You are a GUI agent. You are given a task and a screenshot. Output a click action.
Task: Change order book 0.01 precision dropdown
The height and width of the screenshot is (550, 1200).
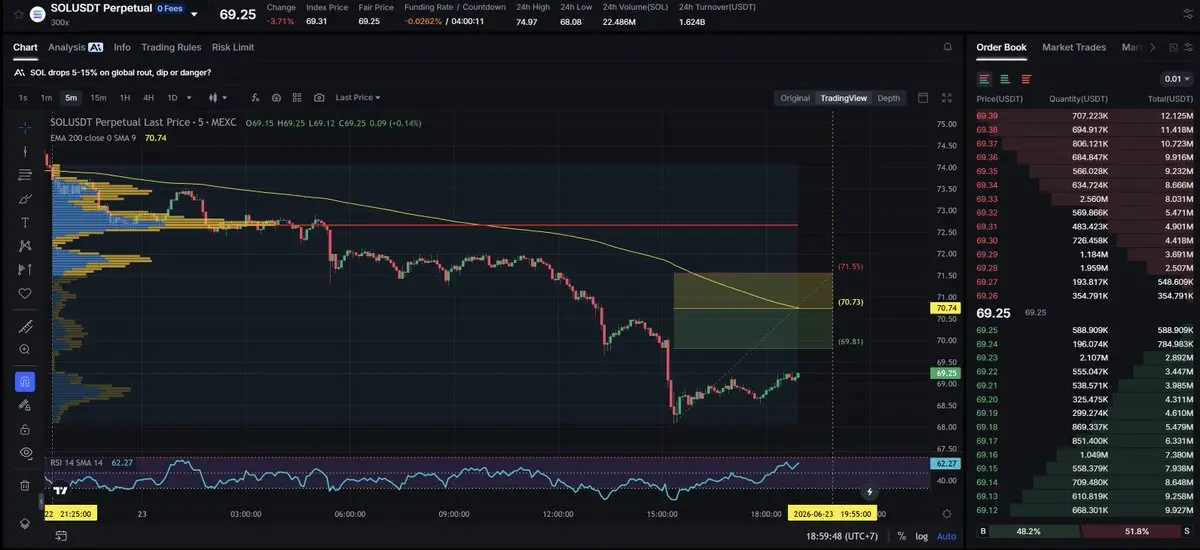click(x=1176, y=78)
